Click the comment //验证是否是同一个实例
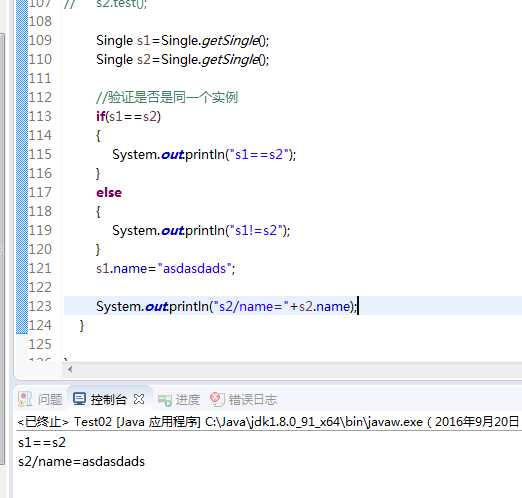522x498 pixels. pos(167,97)
